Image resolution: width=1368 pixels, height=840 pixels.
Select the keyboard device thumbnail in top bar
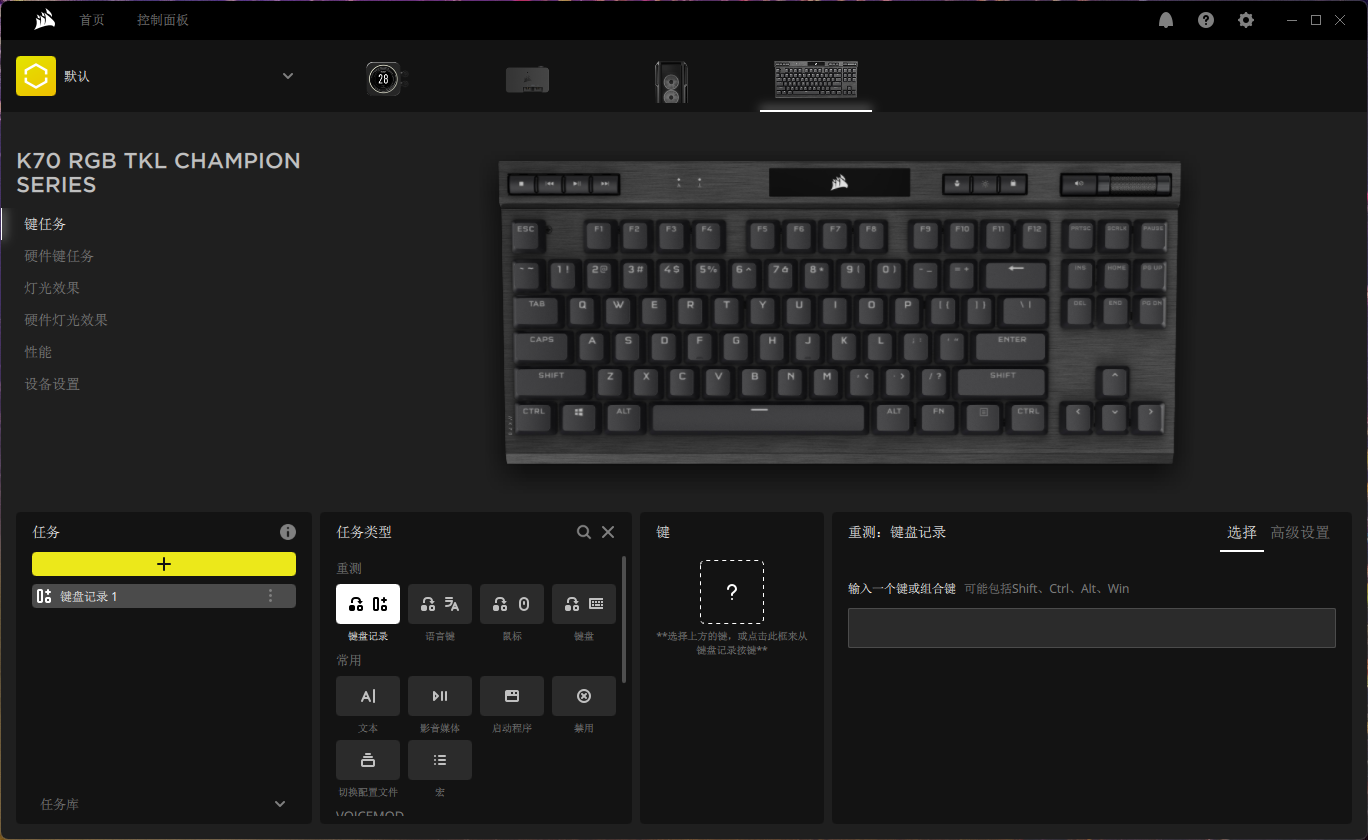point(816,79)
